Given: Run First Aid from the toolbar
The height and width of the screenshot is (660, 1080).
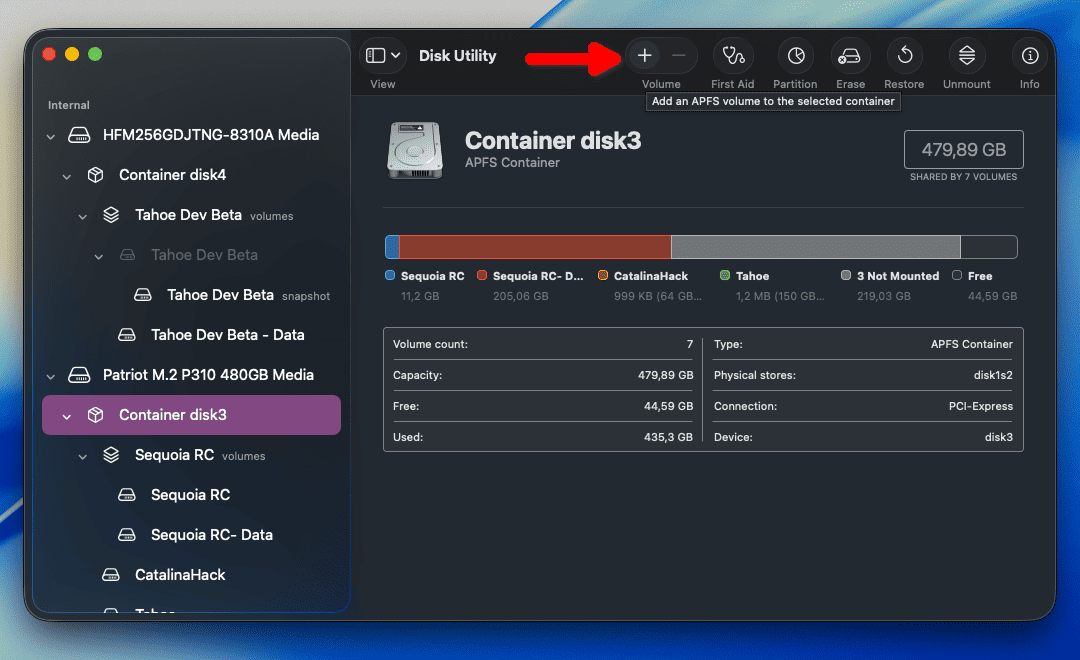Looking at the screenshot, I should (x=733, y=56).
